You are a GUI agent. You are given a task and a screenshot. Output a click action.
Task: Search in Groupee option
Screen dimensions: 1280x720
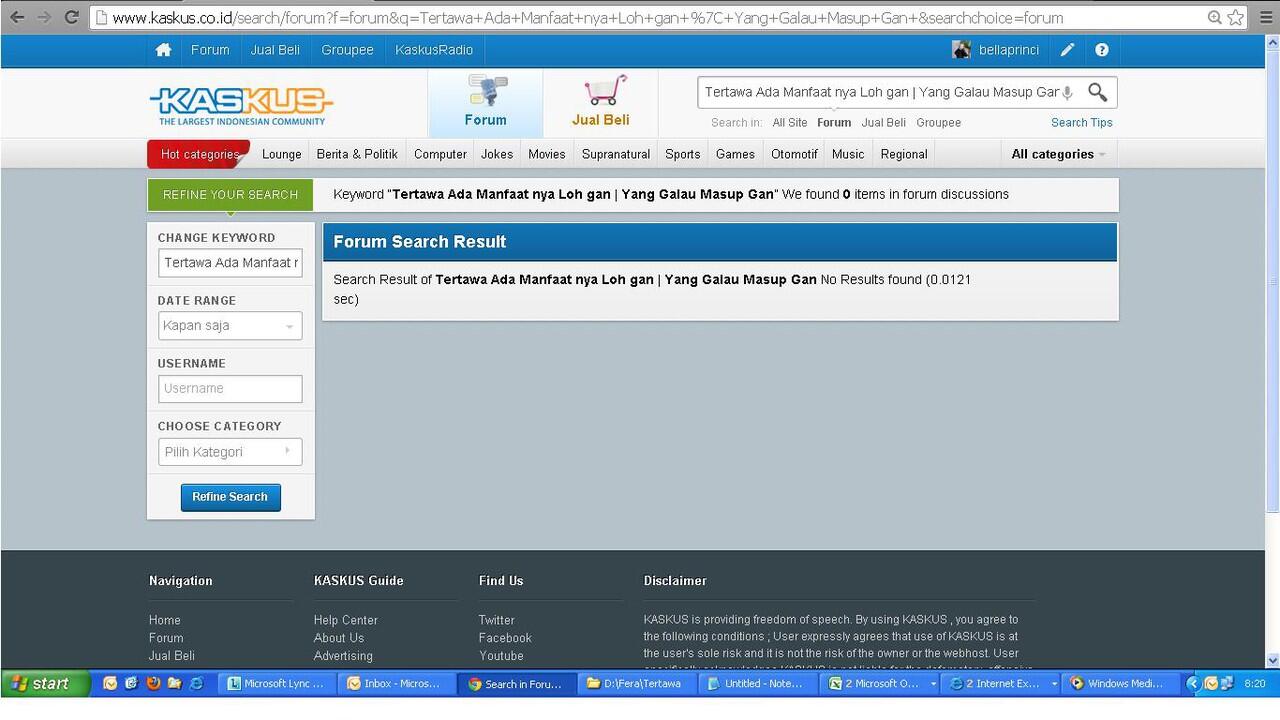point(938,123)
